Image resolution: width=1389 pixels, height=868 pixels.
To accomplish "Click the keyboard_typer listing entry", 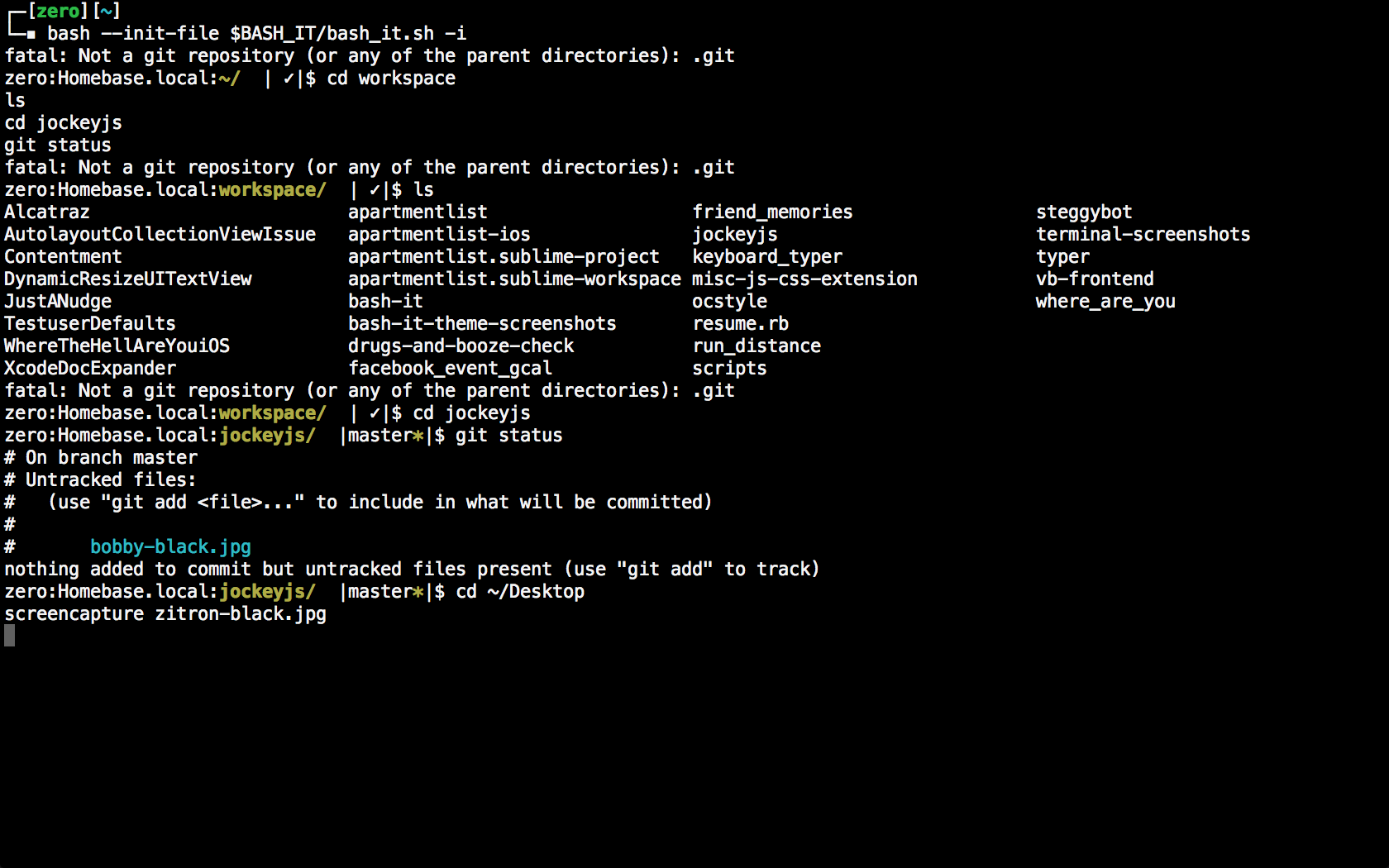I will click(x=767, y=257).
